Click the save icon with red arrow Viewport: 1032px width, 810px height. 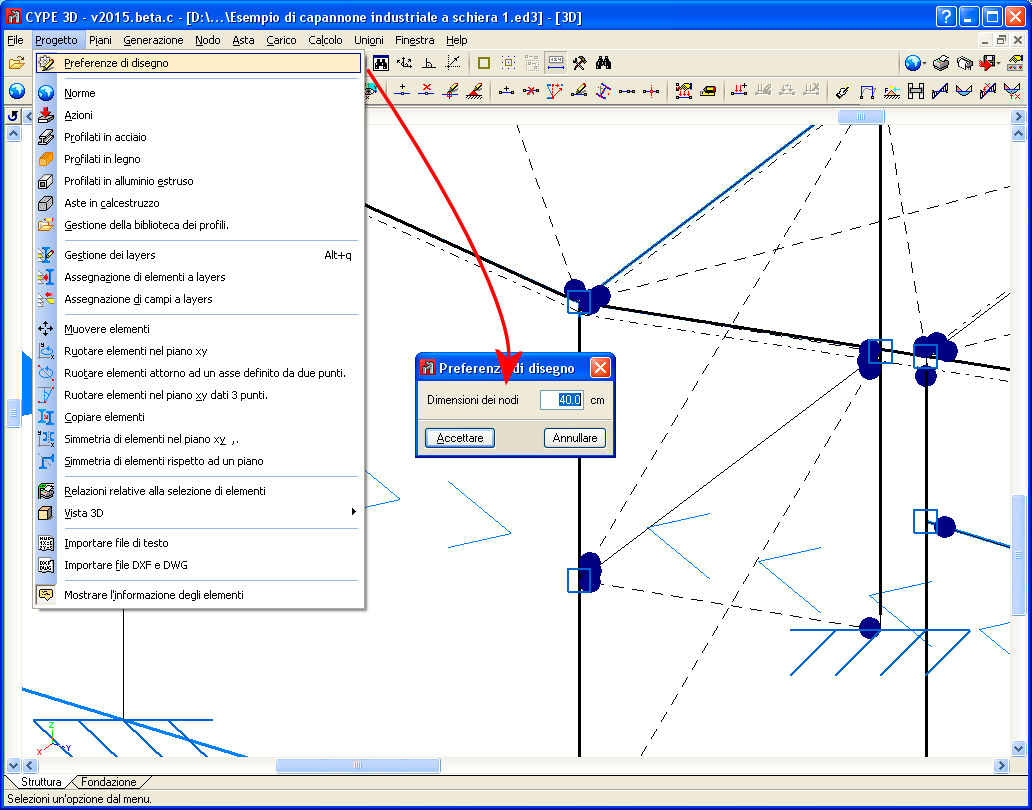point(986,63)
